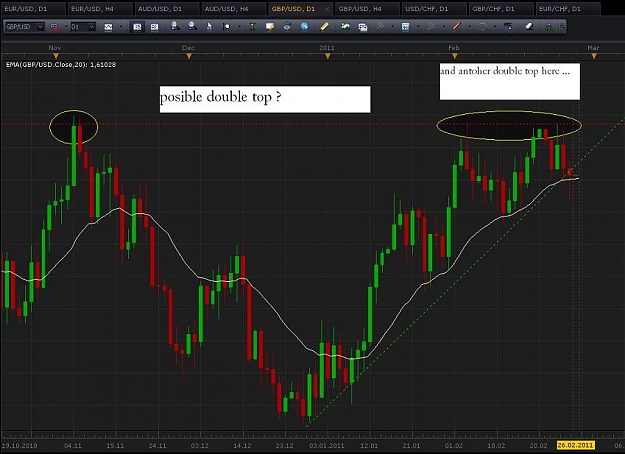Select the yellow ruler tool
Viewport: 625px width, 454px height.
tap(324, 27)
